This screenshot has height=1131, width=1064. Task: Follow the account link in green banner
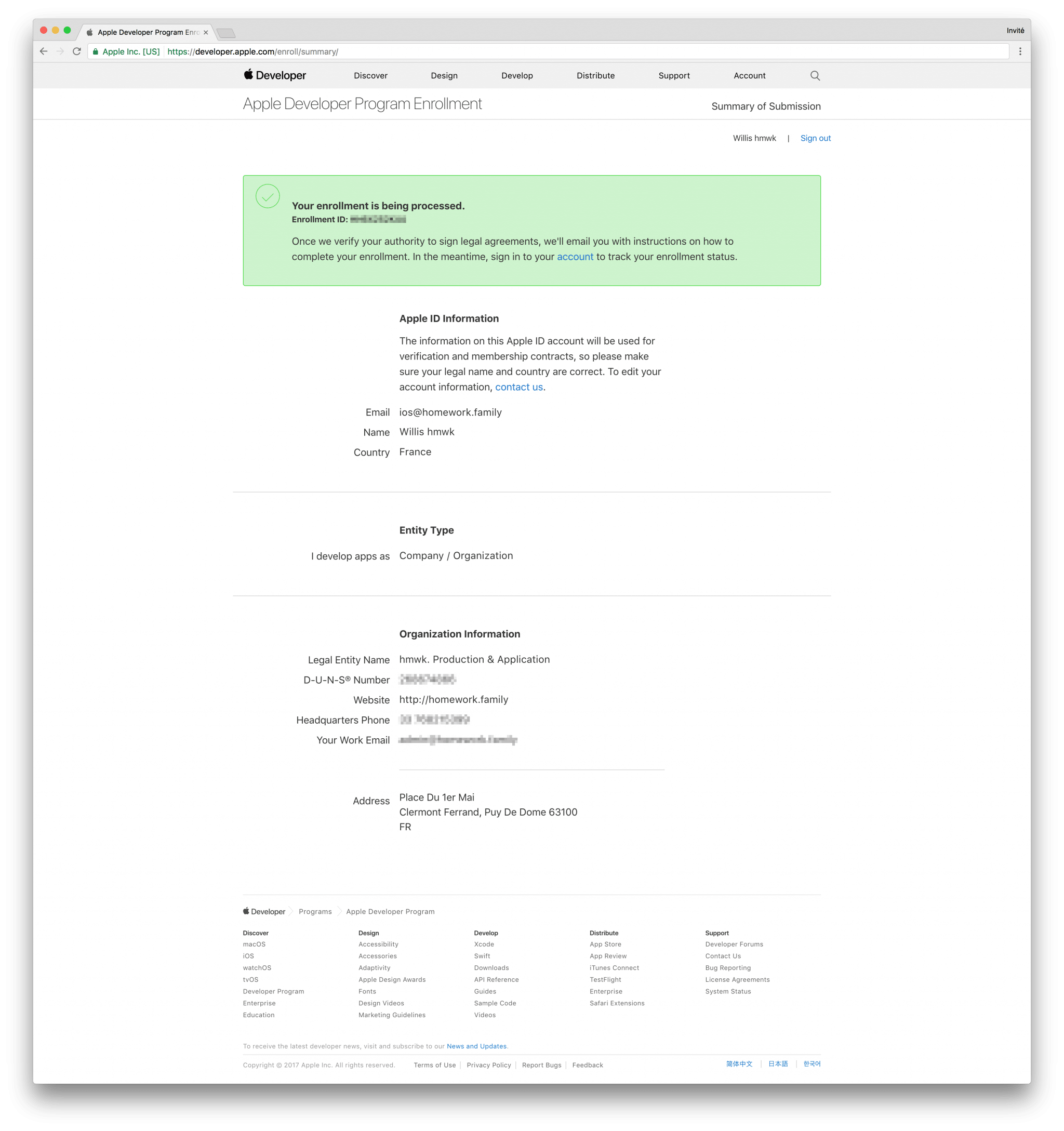[574, 257]
